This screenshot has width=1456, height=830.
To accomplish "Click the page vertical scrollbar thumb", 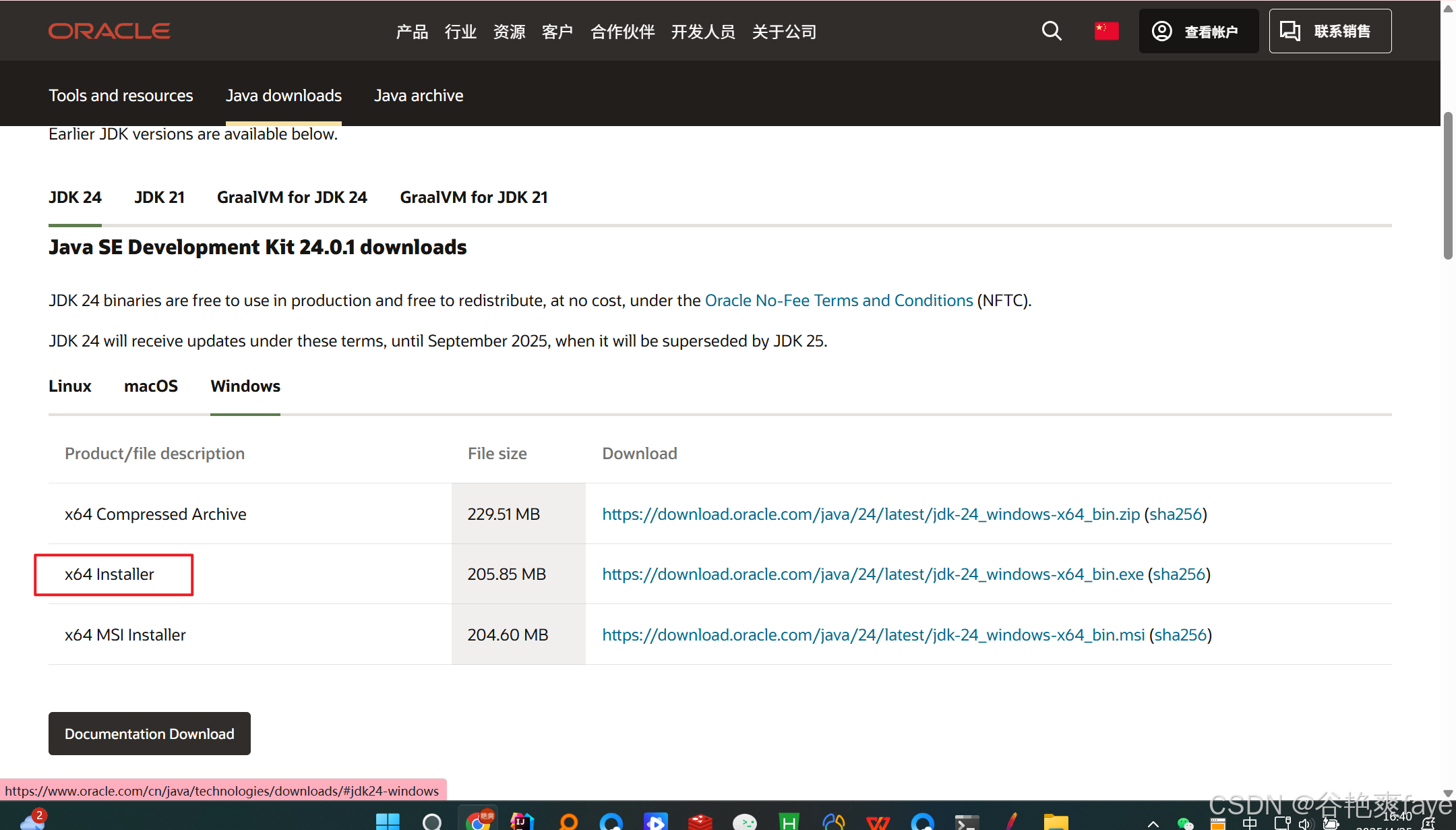I will [1448, 185].
